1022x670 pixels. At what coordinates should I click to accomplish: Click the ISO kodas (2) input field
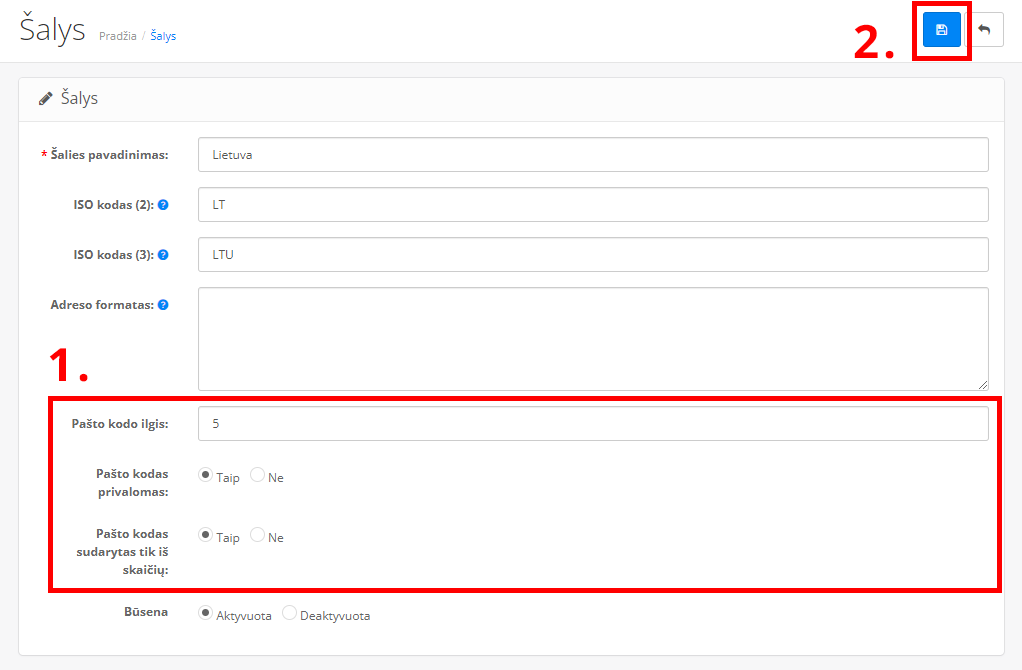(593, 204)
